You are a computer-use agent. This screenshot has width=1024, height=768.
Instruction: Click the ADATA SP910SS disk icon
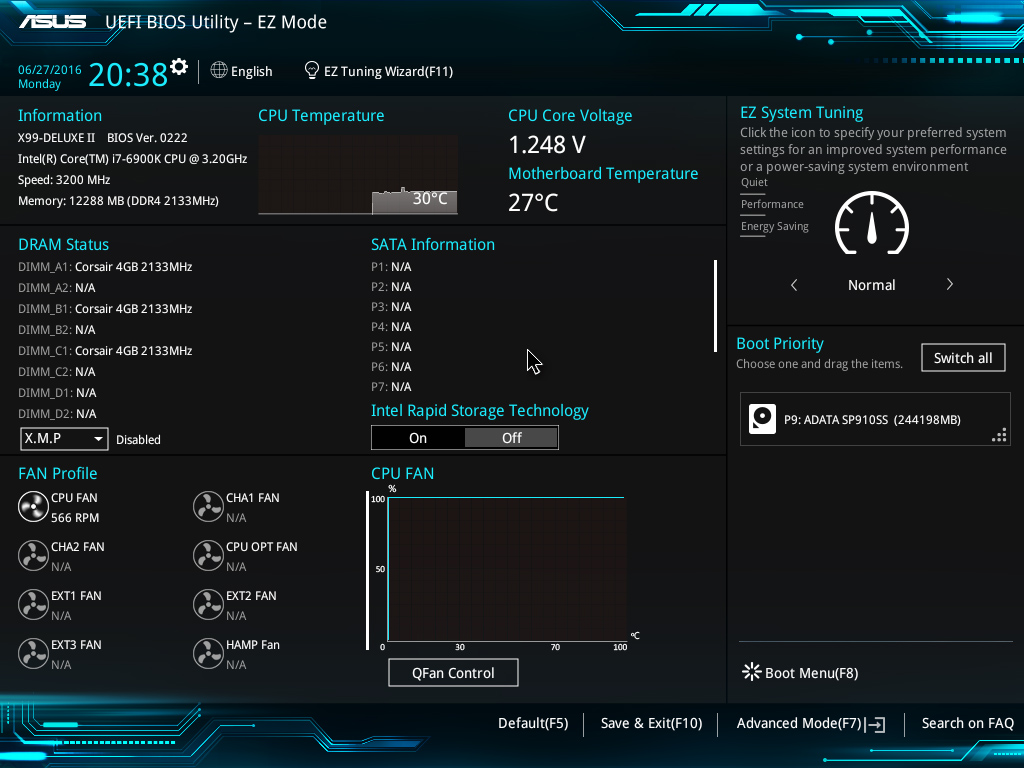coord(762,419)
